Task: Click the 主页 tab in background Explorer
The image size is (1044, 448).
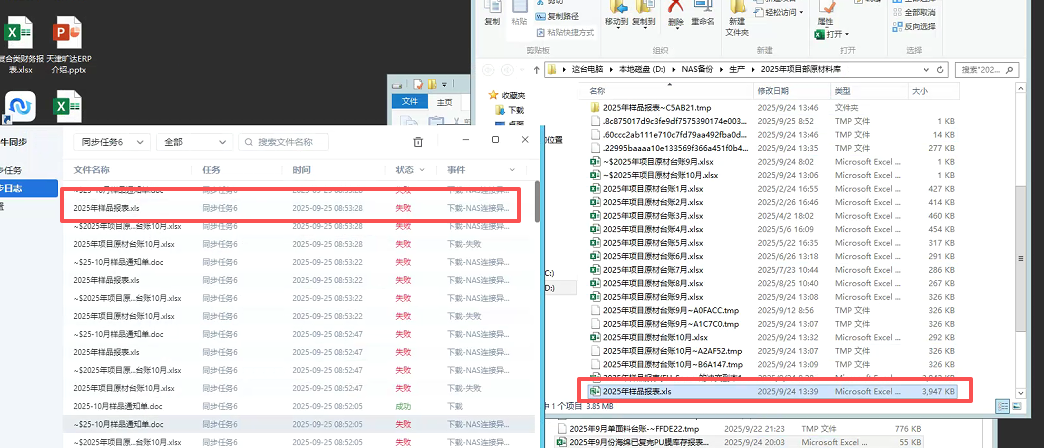Action: coord(444,102)
